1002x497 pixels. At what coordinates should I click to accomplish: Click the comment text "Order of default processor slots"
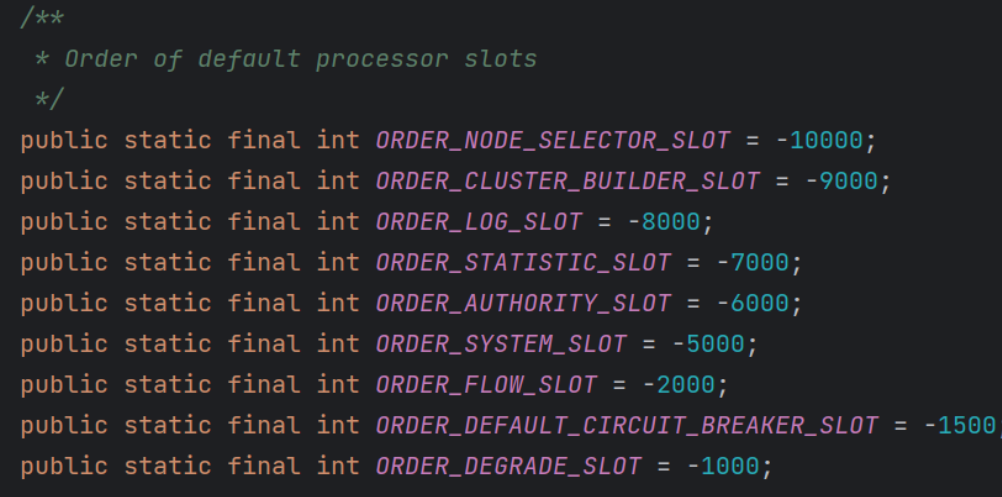tap(300, 58)
